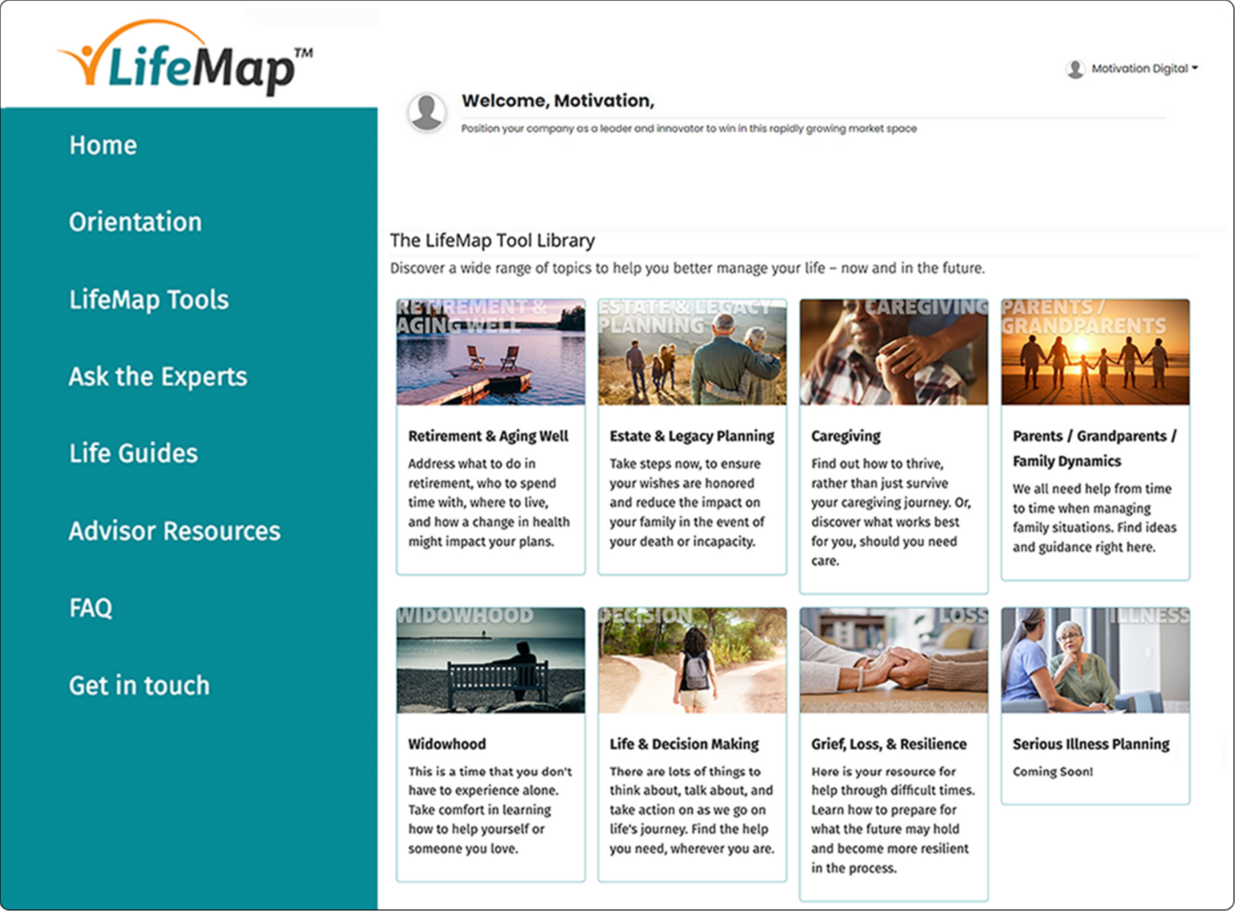Open the Estate & Legacy Planning card
Screen dimensions: 1235x911
point(692,436)
